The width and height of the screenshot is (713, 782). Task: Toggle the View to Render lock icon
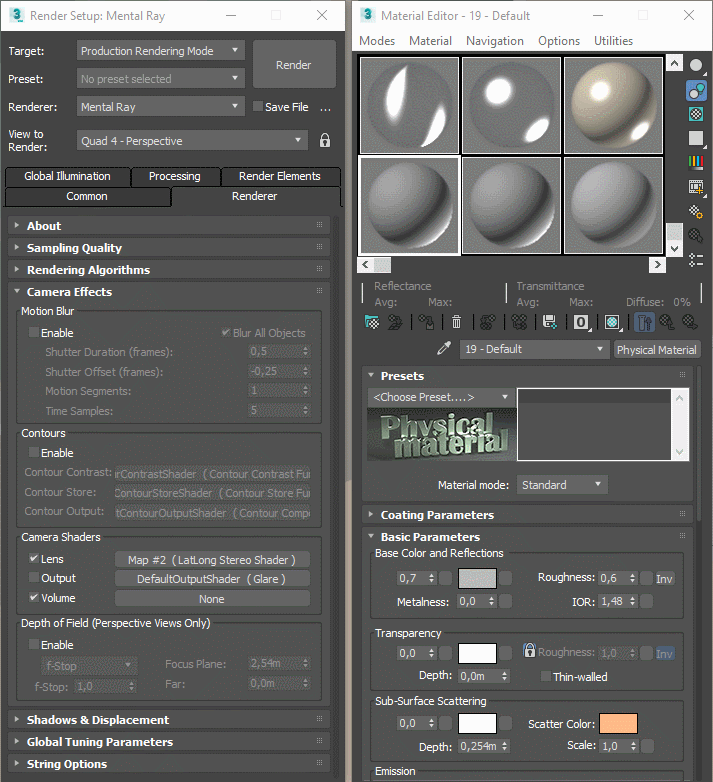[325, 140]
